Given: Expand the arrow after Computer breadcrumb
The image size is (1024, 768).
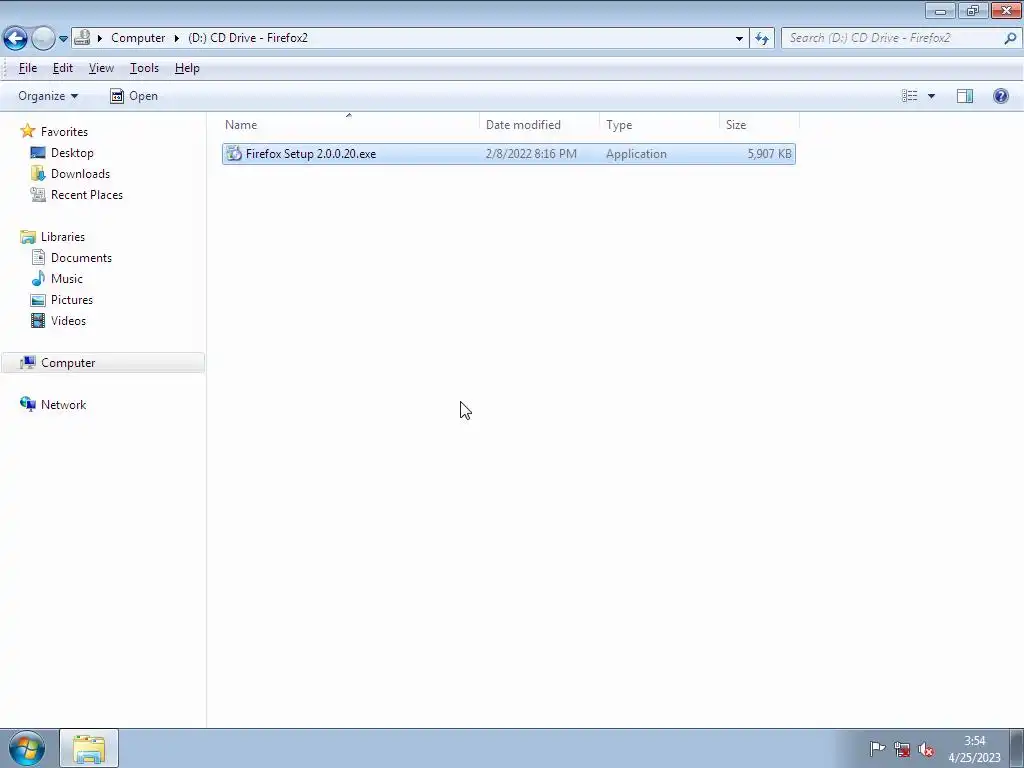Looking at the screenshot, I should tap(176, 38).
